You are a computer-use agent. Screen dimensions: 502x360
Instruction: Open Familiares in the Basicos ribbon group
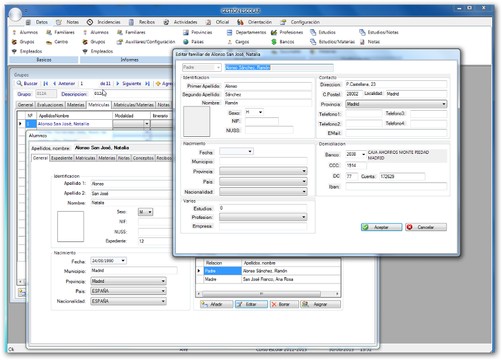[61, 32]
